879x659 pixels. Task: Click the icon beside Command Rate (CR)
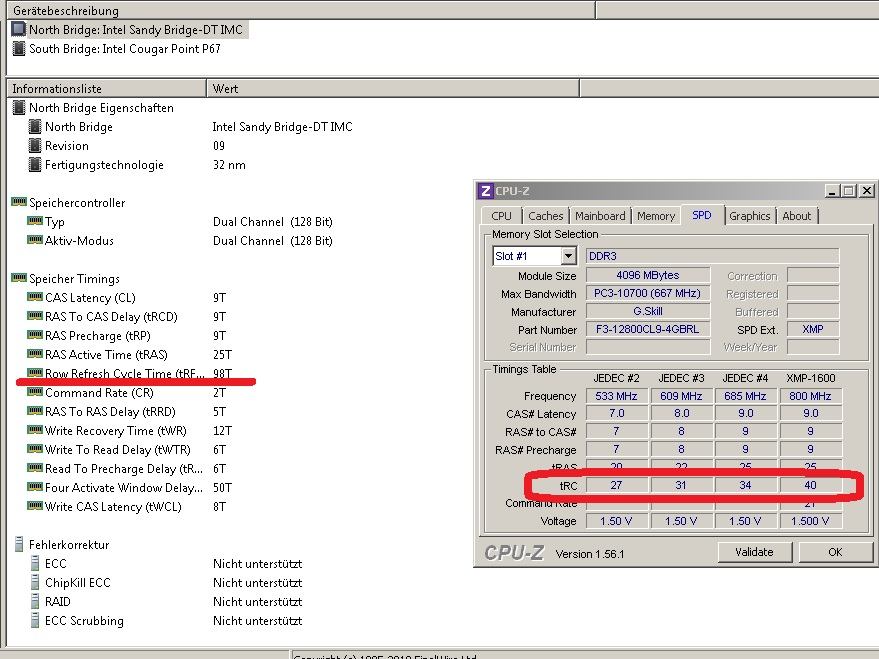[x=35, y=392]
